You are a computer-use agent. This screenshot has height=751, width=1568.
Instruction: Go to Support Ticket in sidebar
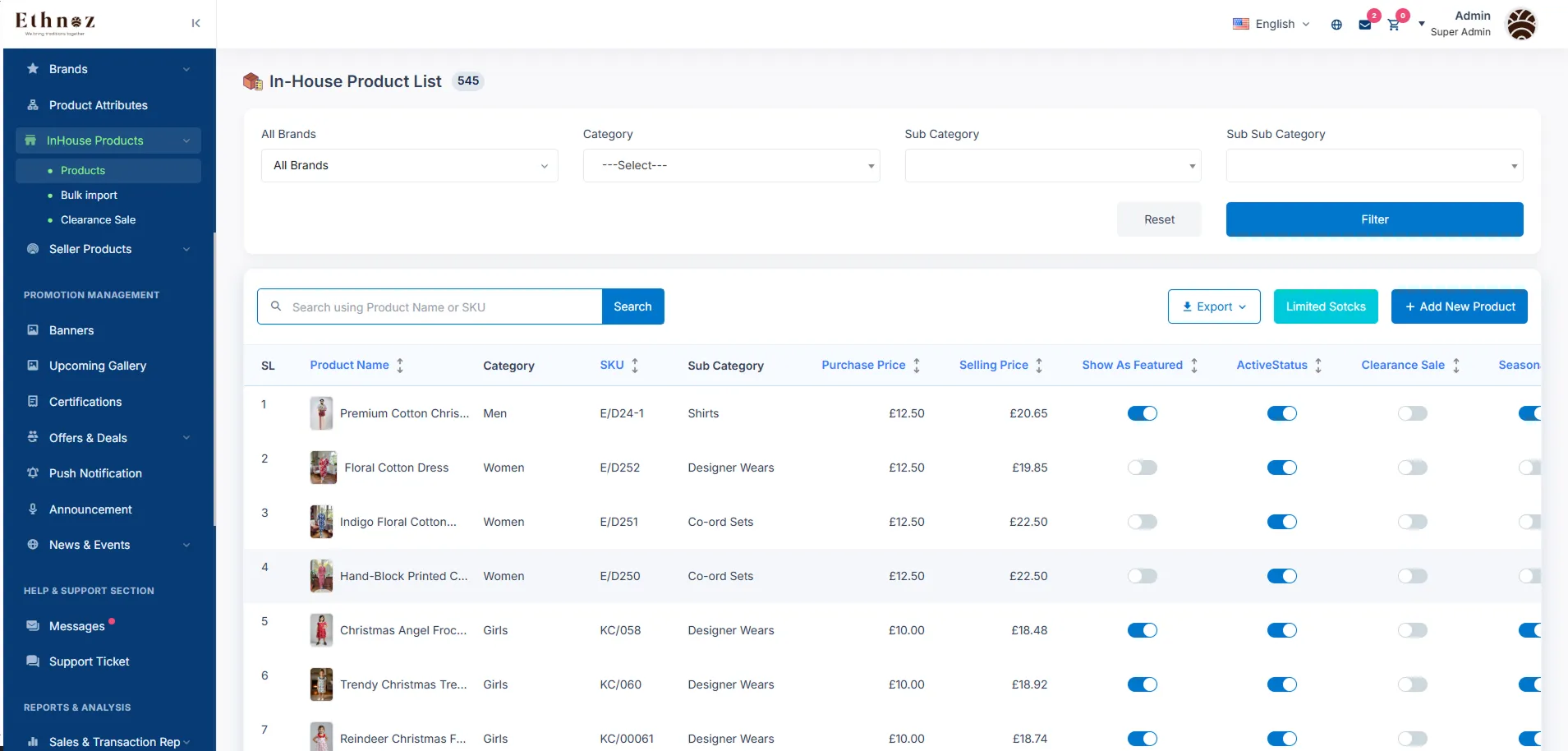pos(90,661)
